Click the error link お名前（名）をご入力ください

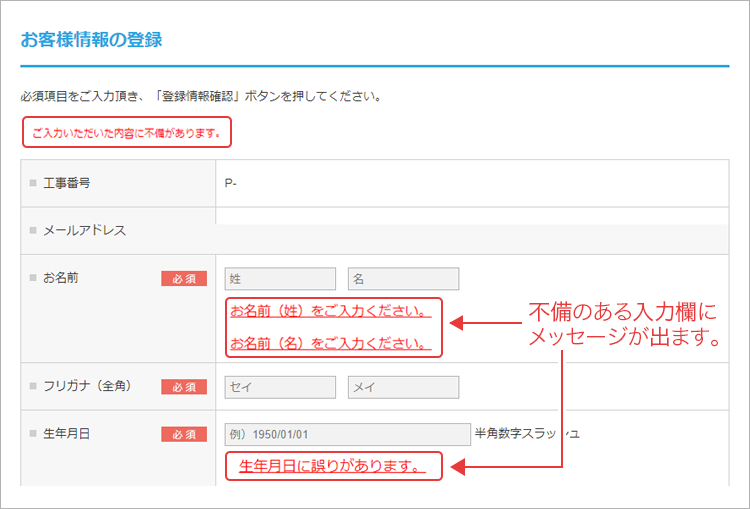click(330, 344)
